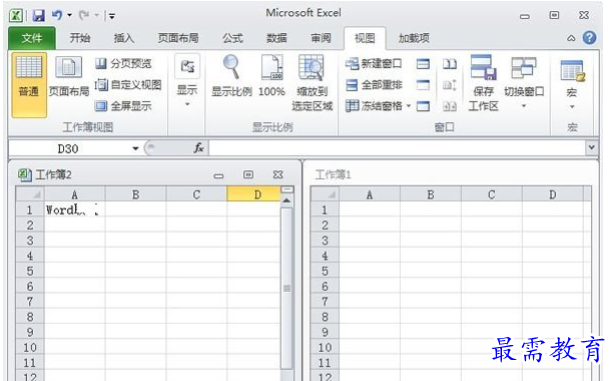613x381 pixels.
Task: Open the 文件 (File) tab
Action: (32, 38)
